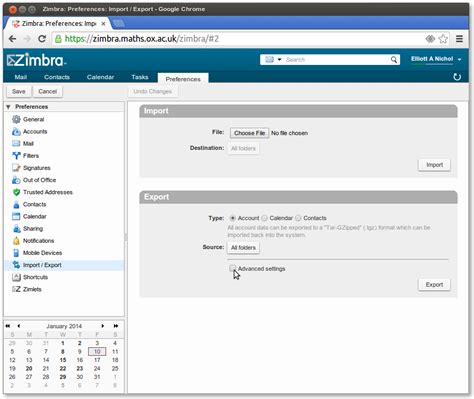Click the Out of Office icon
The height and width of the screenshot is (399, 474).
(x=16, y=180)
